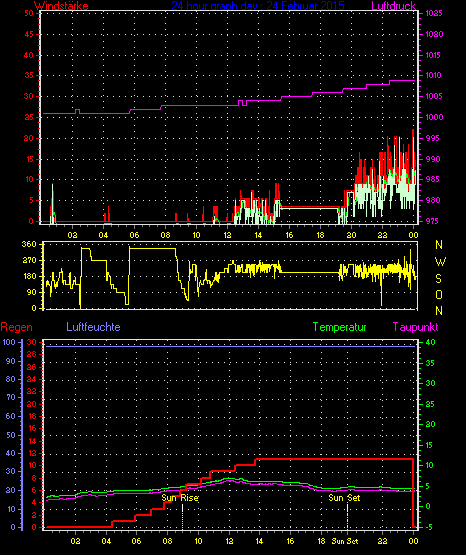
Task: Click the 30 rain axis value
Action: (32, 342)
